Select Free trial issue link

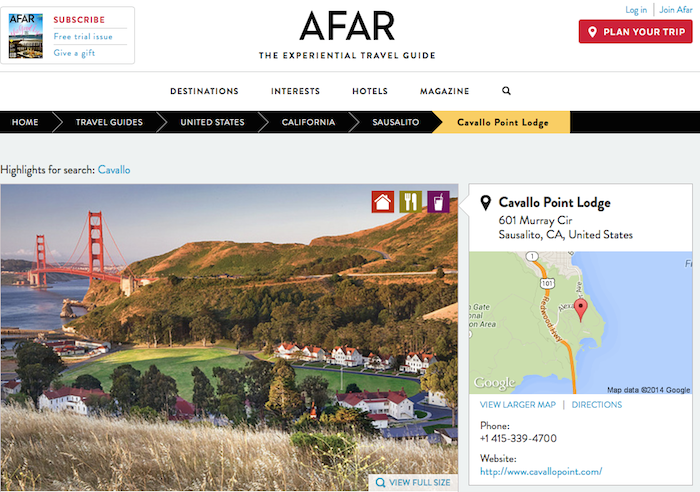(83, 37)
